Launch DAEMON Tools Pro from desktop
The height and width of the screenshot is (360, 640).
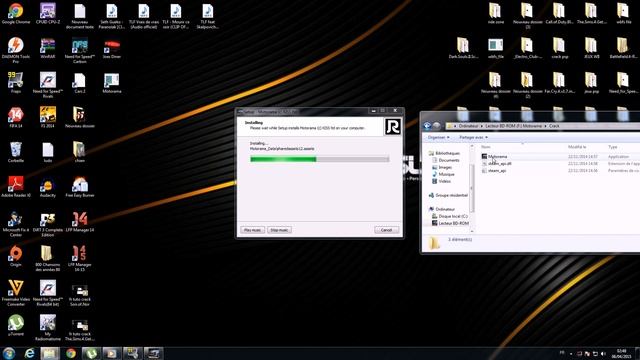pyautogui.click(x=16, y=50)
